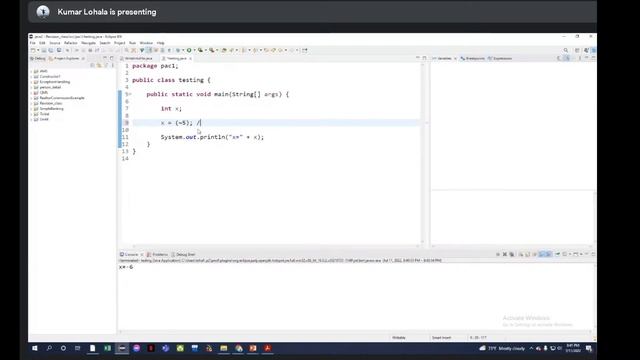
Task: Switch to the Java perspective icon
Action: pos(587,50)
